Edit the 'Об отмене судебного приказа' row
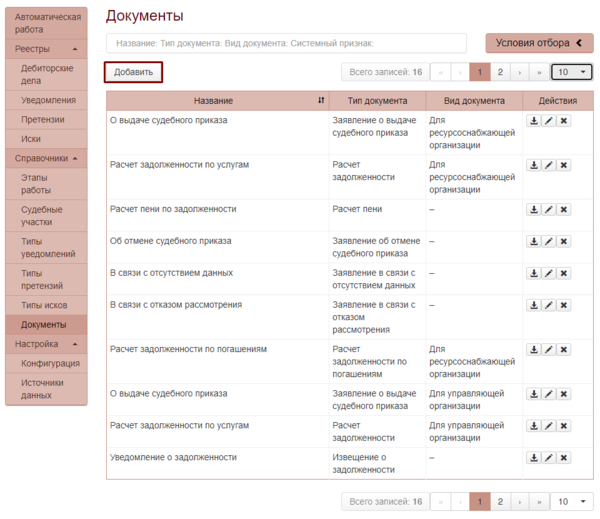600x519 pixels. click(549, 242)
